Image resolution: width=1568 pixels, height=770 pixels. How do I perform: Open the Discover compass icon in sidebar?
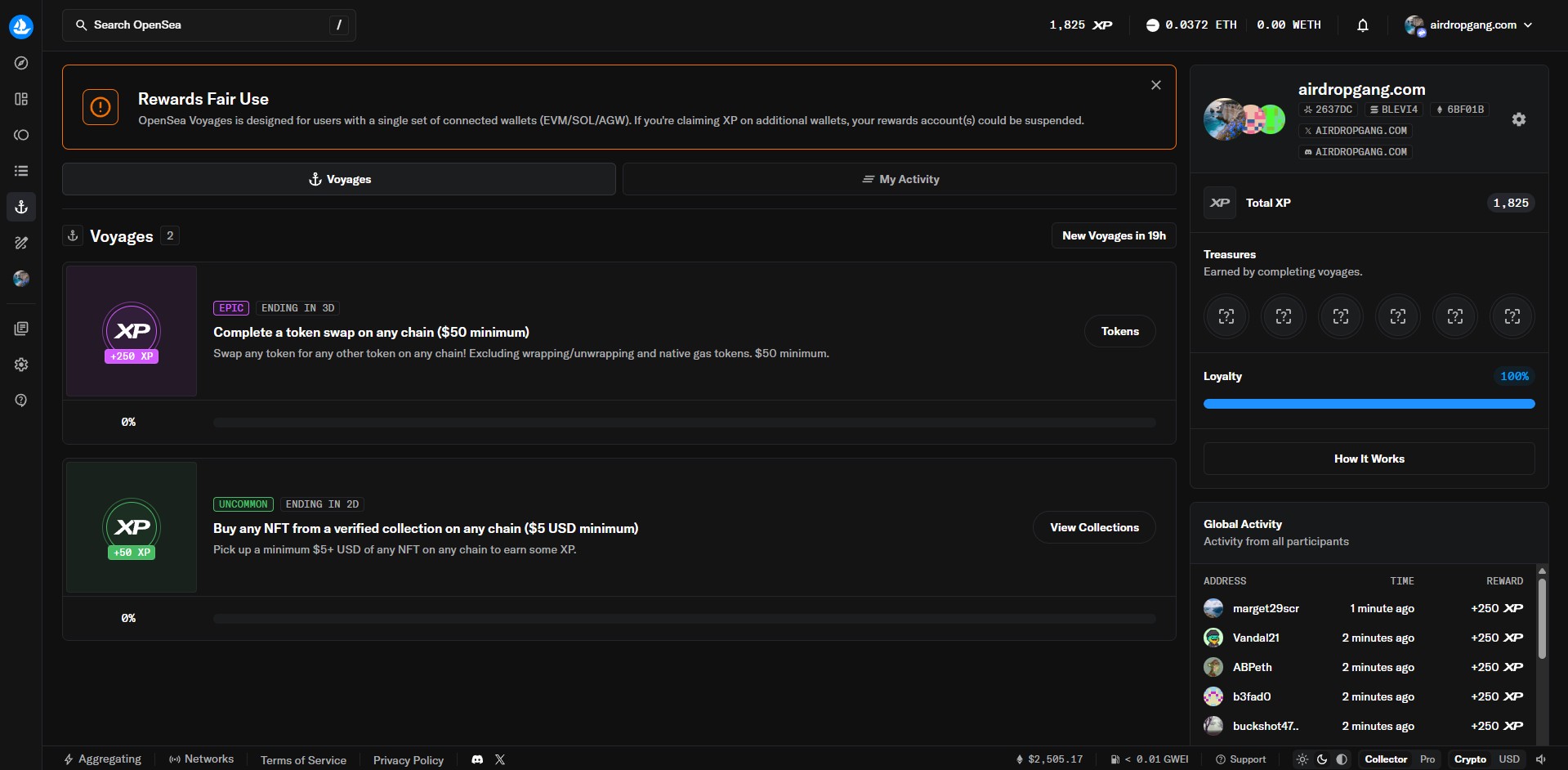pyautogui.click(x=21, y=63)
